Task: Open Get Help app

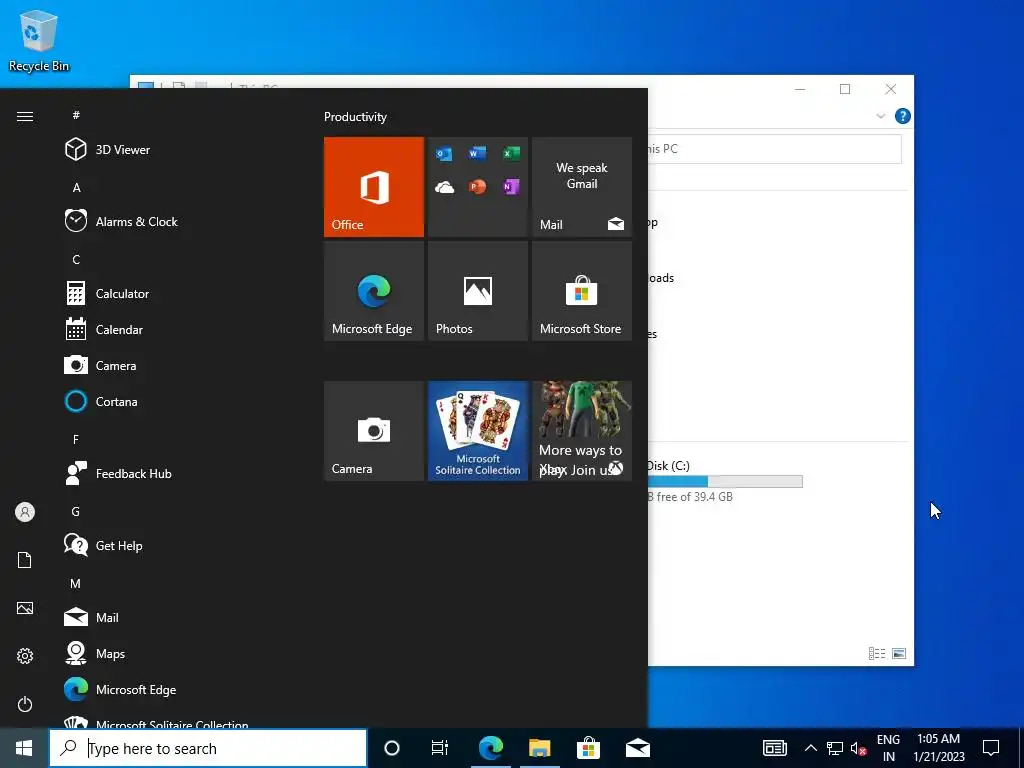Action: [103, 545]
